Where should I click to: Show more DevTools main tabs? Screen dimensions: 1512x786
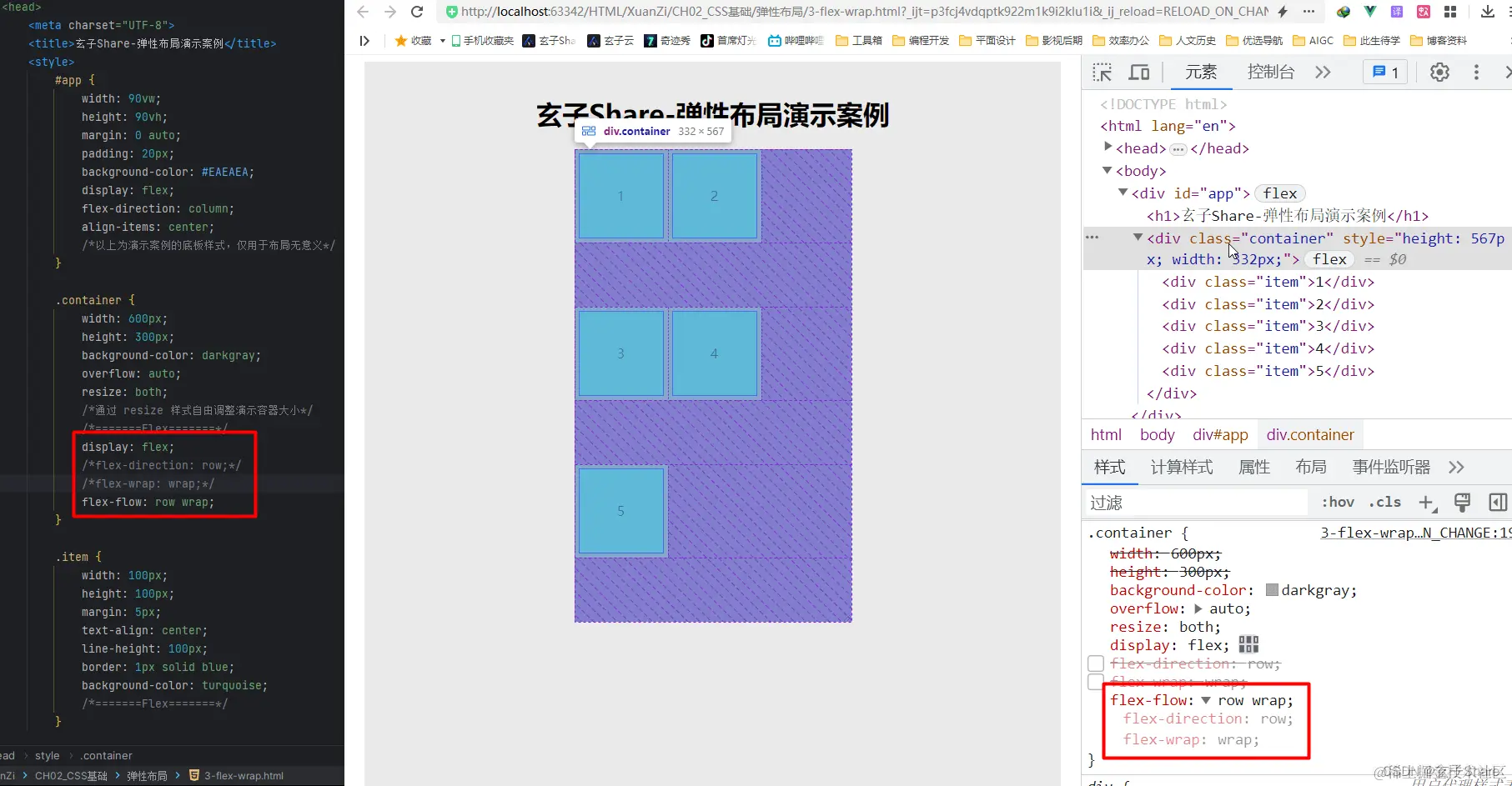click(x=1323, y=73)
